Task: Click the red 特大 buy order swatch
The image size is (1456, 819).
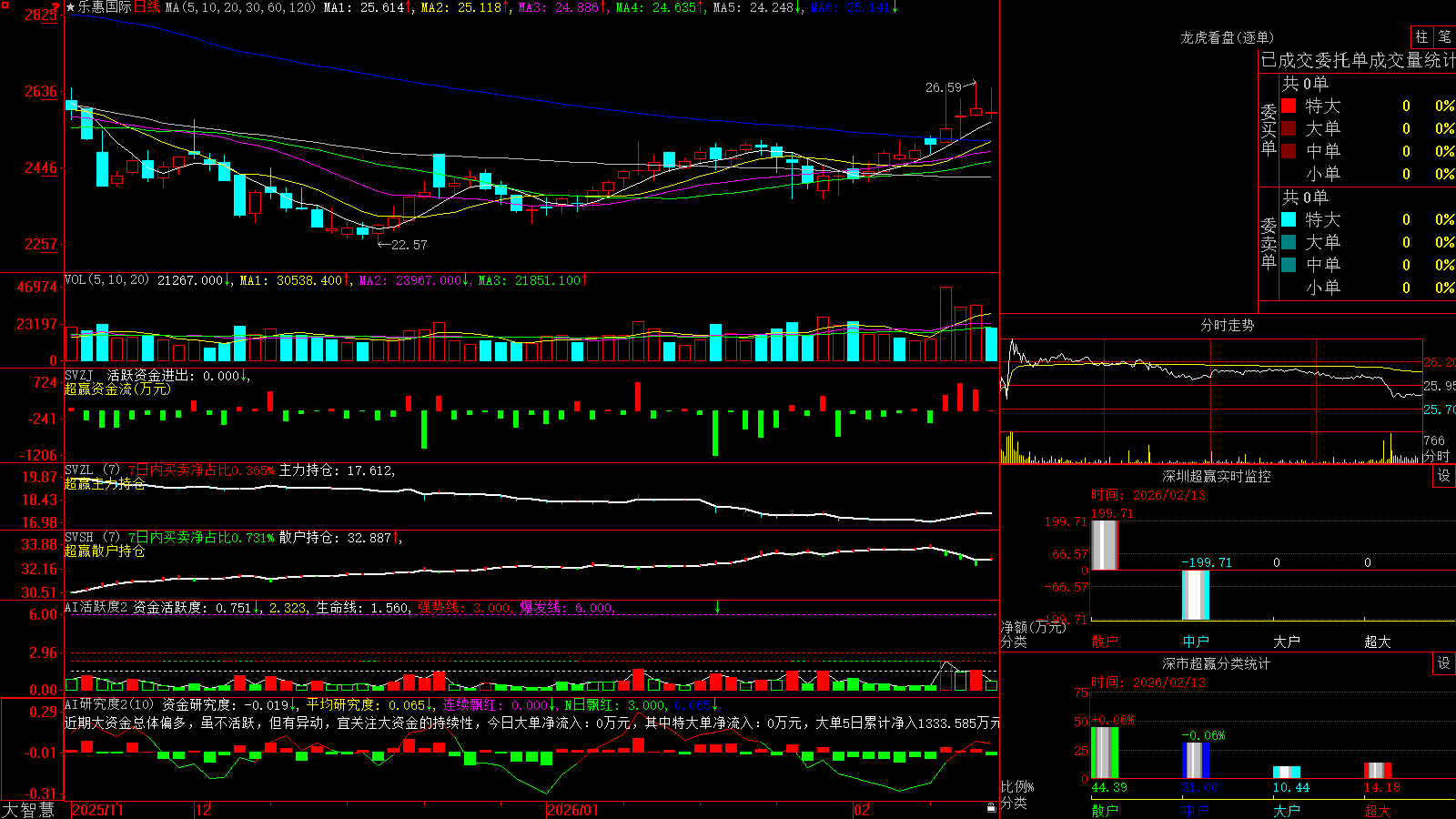Action: (x=1289, y=106)
